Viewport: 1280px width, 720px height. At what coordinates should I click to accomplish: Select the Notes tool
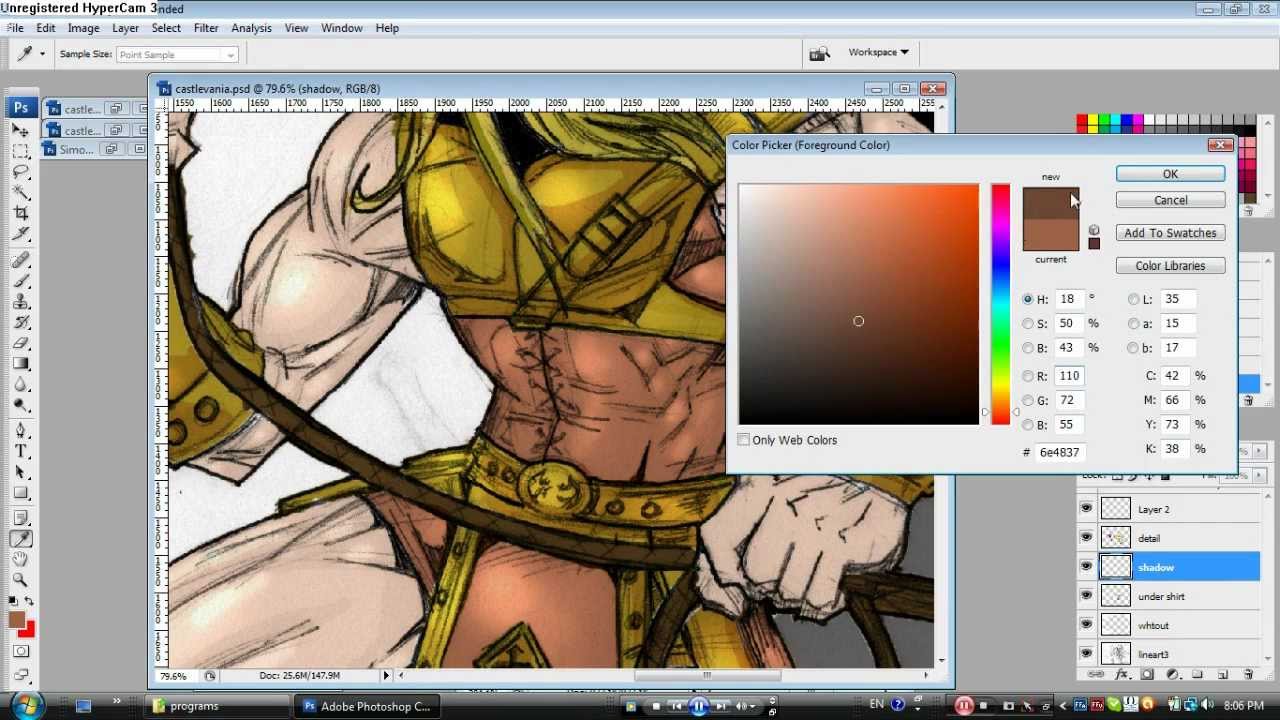click(x=21, y=518)
